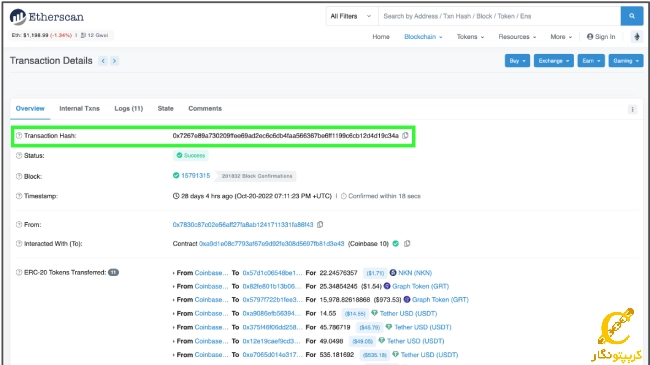
Task: Open the Exchange dropdown button
Action: (x=553, y=61)
